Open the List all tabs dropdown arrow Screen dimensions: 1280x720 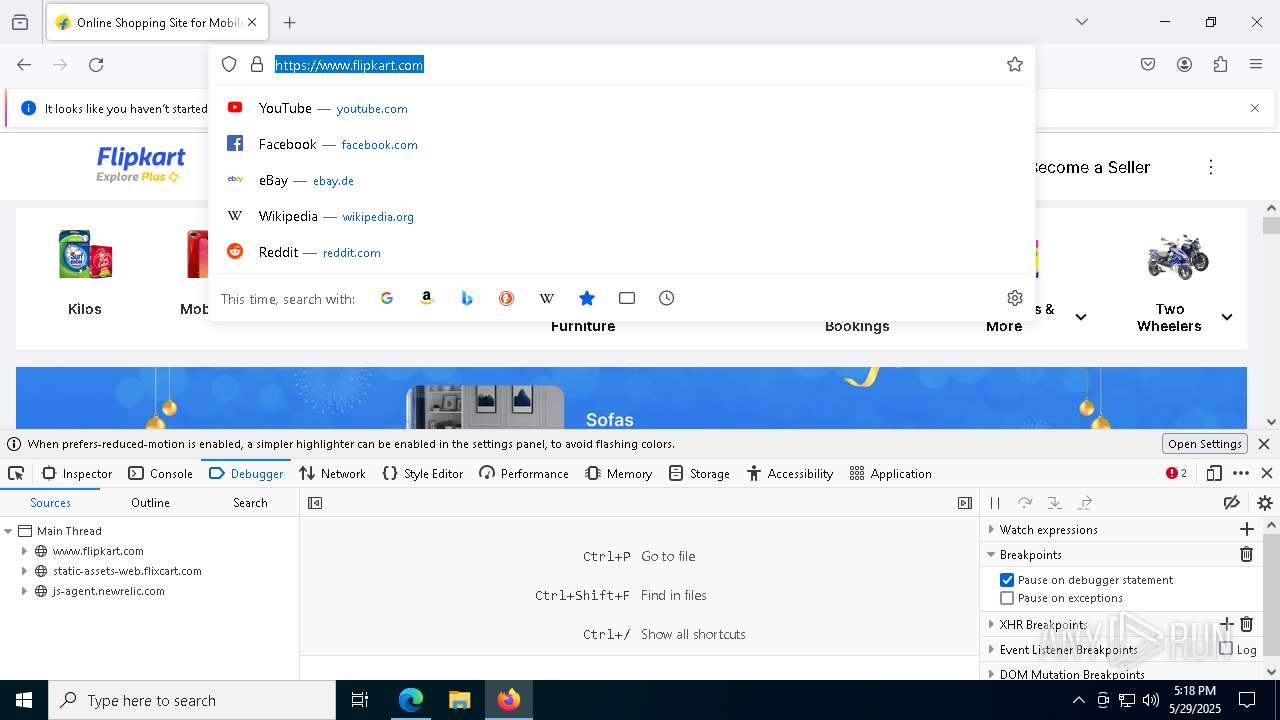point(1082,22)
